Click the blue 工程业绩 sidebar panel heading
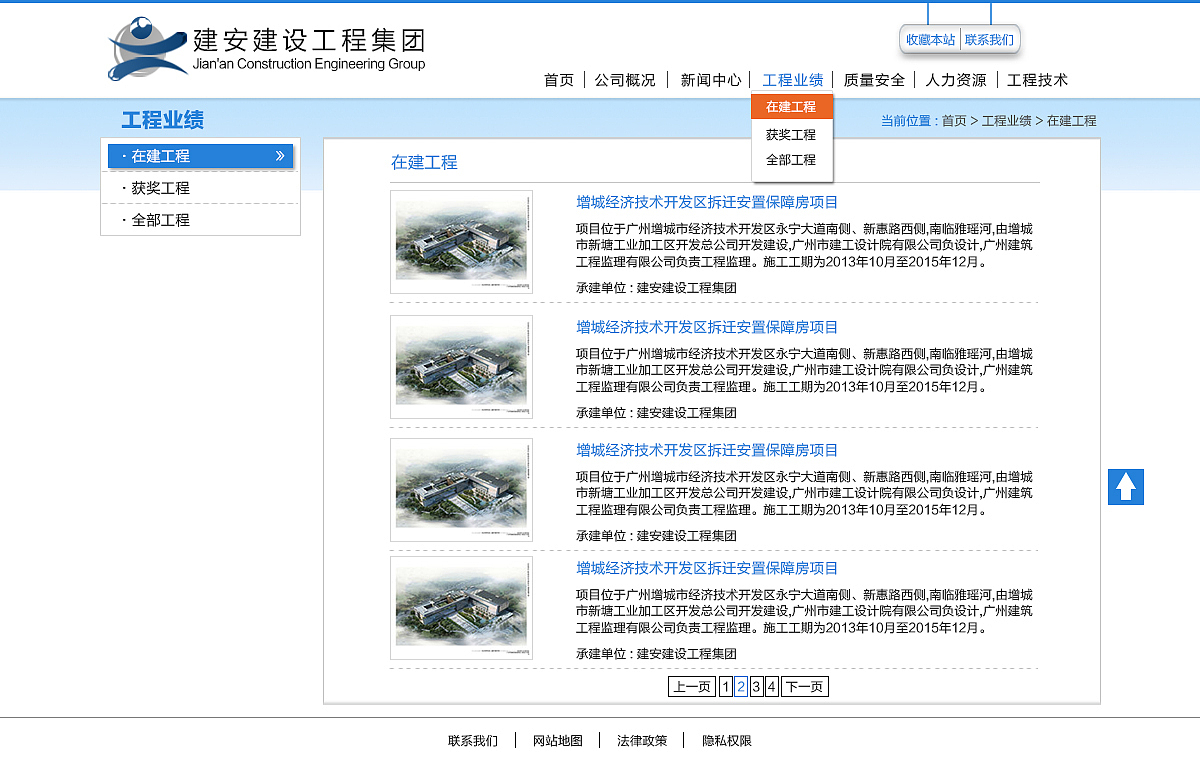Viewport: 1200px width, 775px height. 161,120
